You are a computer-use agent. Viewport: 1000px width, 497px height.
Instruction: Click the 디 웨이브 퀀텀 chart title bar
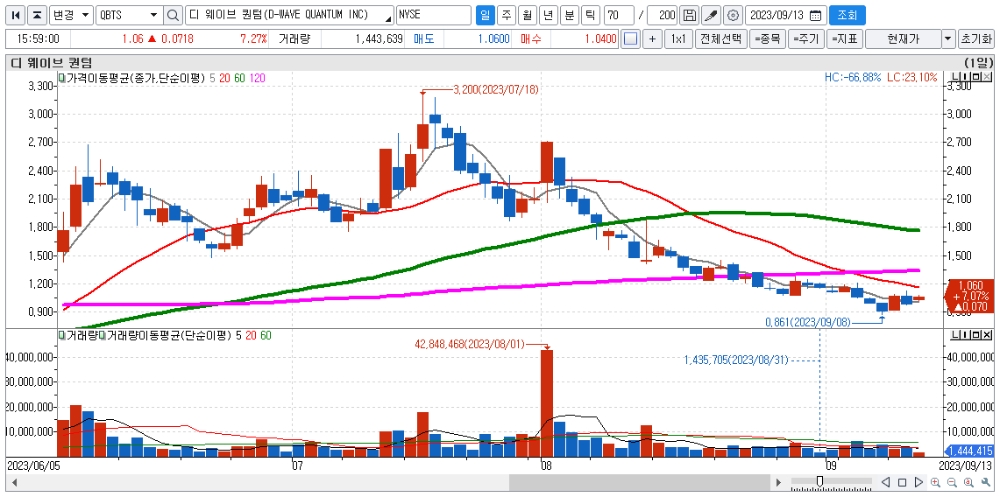[500, 63]
